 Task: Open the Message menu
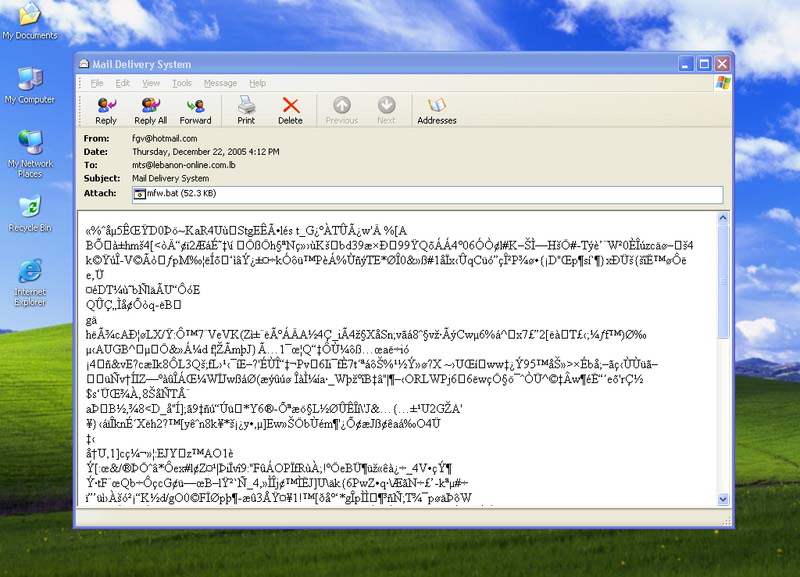pyautogui.click(x=220, y=83)
